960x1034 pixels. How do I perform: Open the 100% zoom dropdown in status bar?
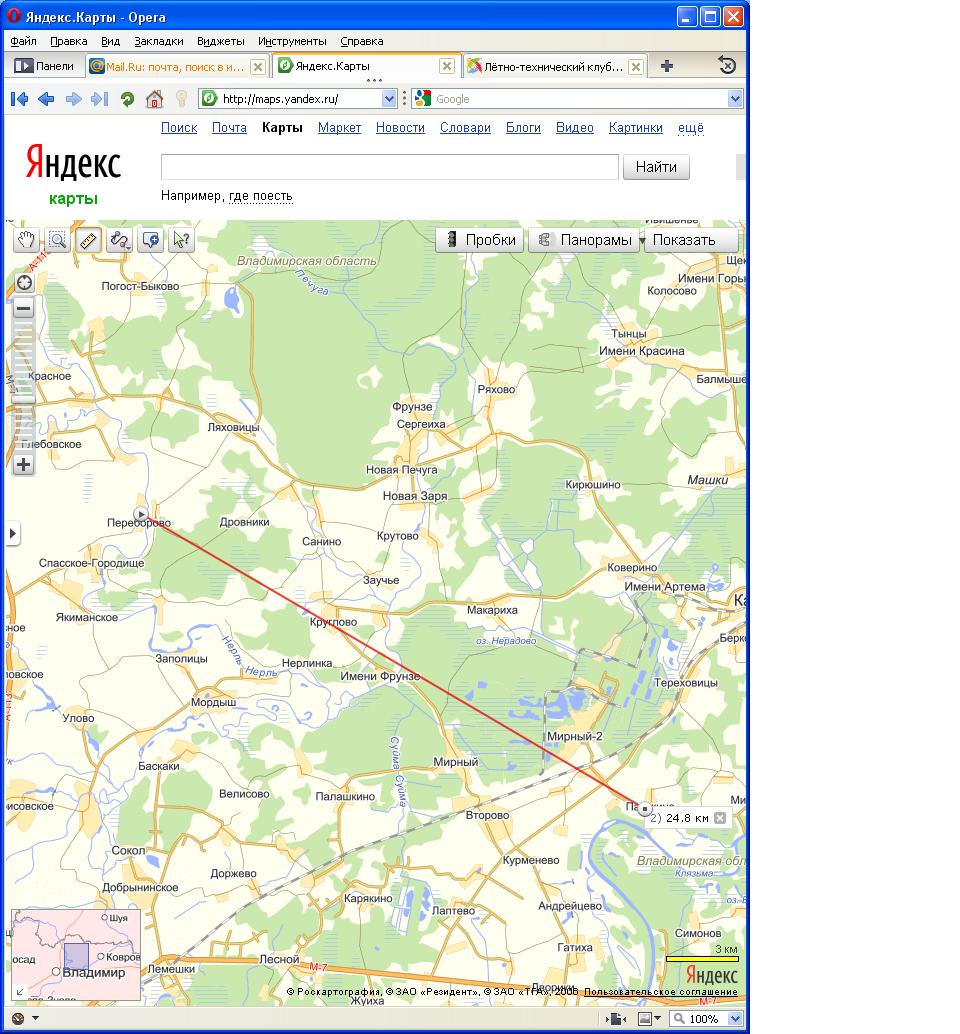coord(736,1019)
